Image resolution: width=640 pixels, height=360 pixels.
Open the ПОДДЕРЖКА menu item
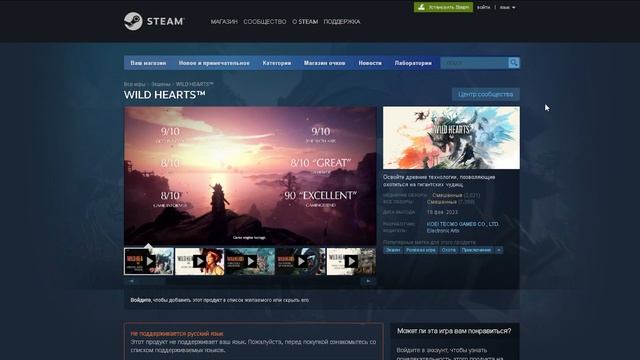coord(342,22)
